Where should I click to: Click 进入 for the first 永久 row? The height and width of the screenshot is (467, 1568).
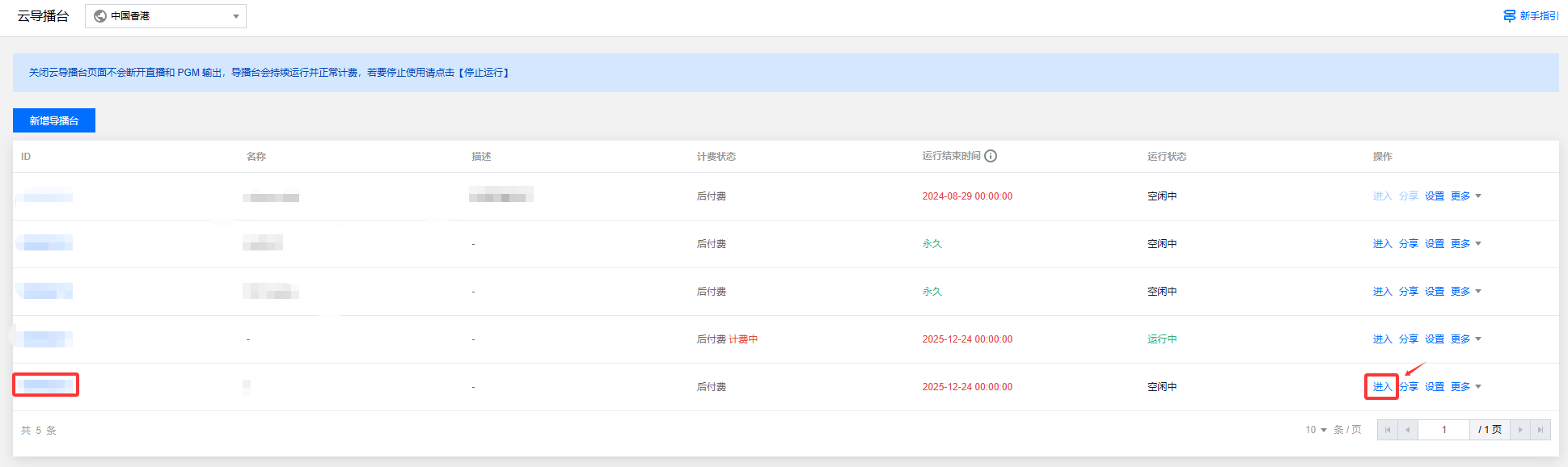1382,244
